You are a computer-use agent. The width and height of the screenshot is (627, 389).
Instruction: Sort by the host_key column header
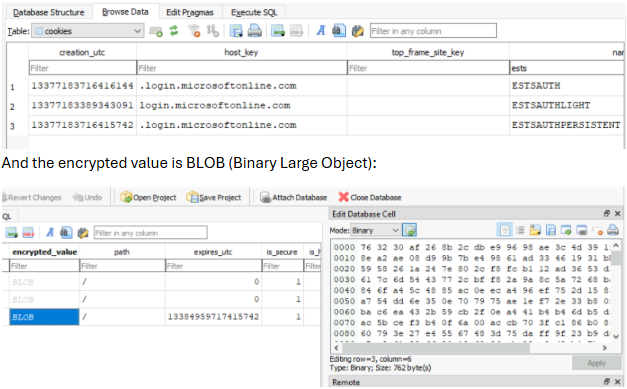(x=242, y=52)
